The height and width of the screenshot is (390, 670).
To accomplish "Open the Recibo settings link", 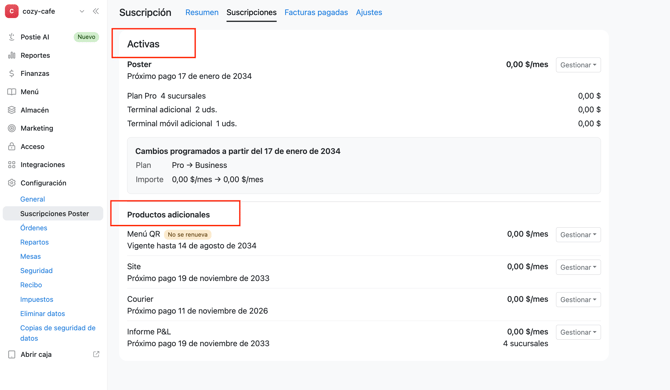I will point(31,285).
